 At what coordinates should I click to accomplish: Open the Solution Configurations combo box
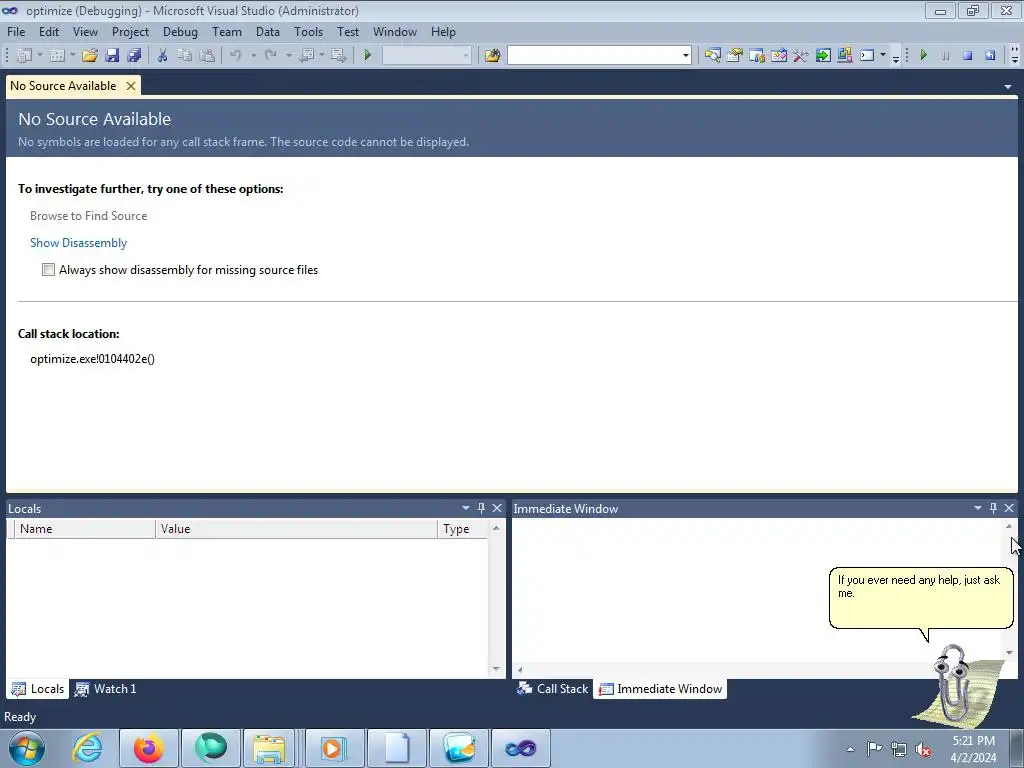click(426, 56)
